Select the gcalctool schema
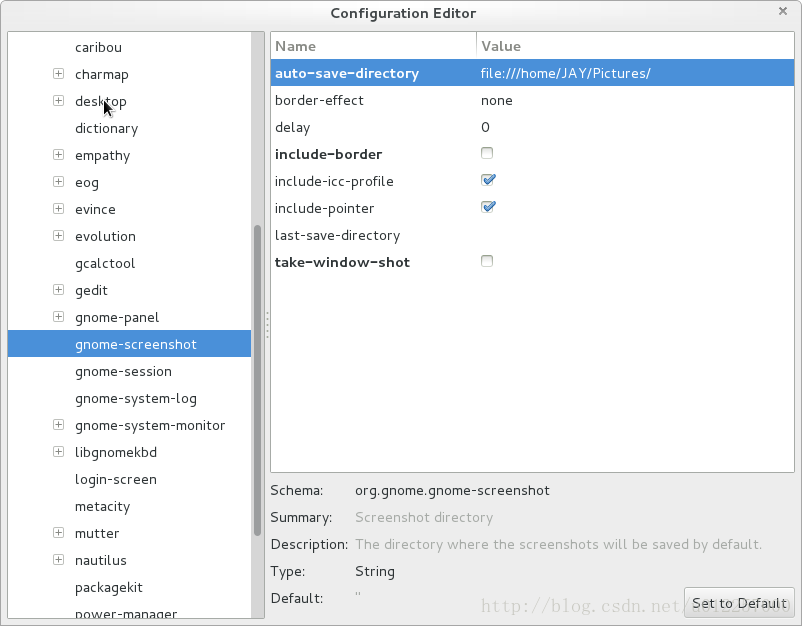Viewport: 802px width, 626px height. pyautogui.click(x=105, y=263)
